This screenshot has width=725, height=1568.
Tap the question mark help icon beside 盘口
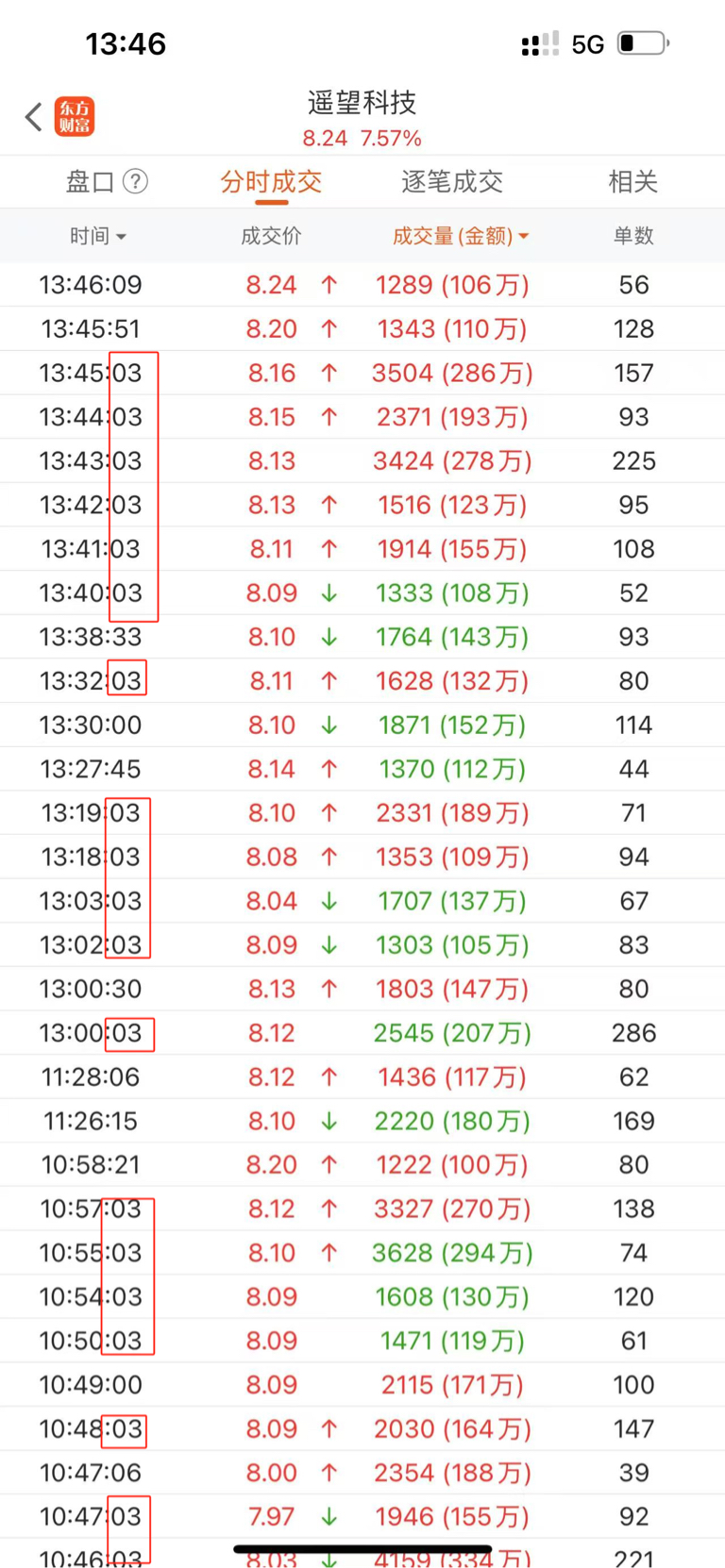[x=136, y=181]
